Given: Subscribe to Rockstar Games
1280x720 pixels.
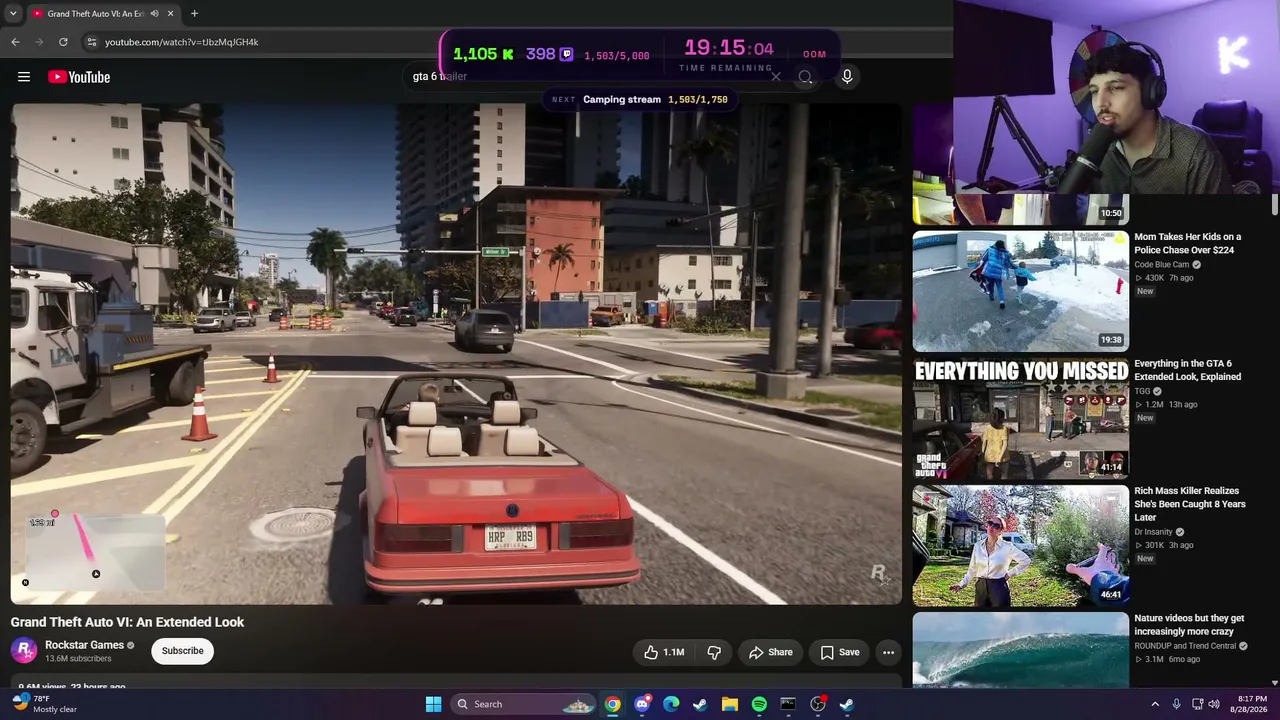Looking at the screenshot, I should point(182,651).
